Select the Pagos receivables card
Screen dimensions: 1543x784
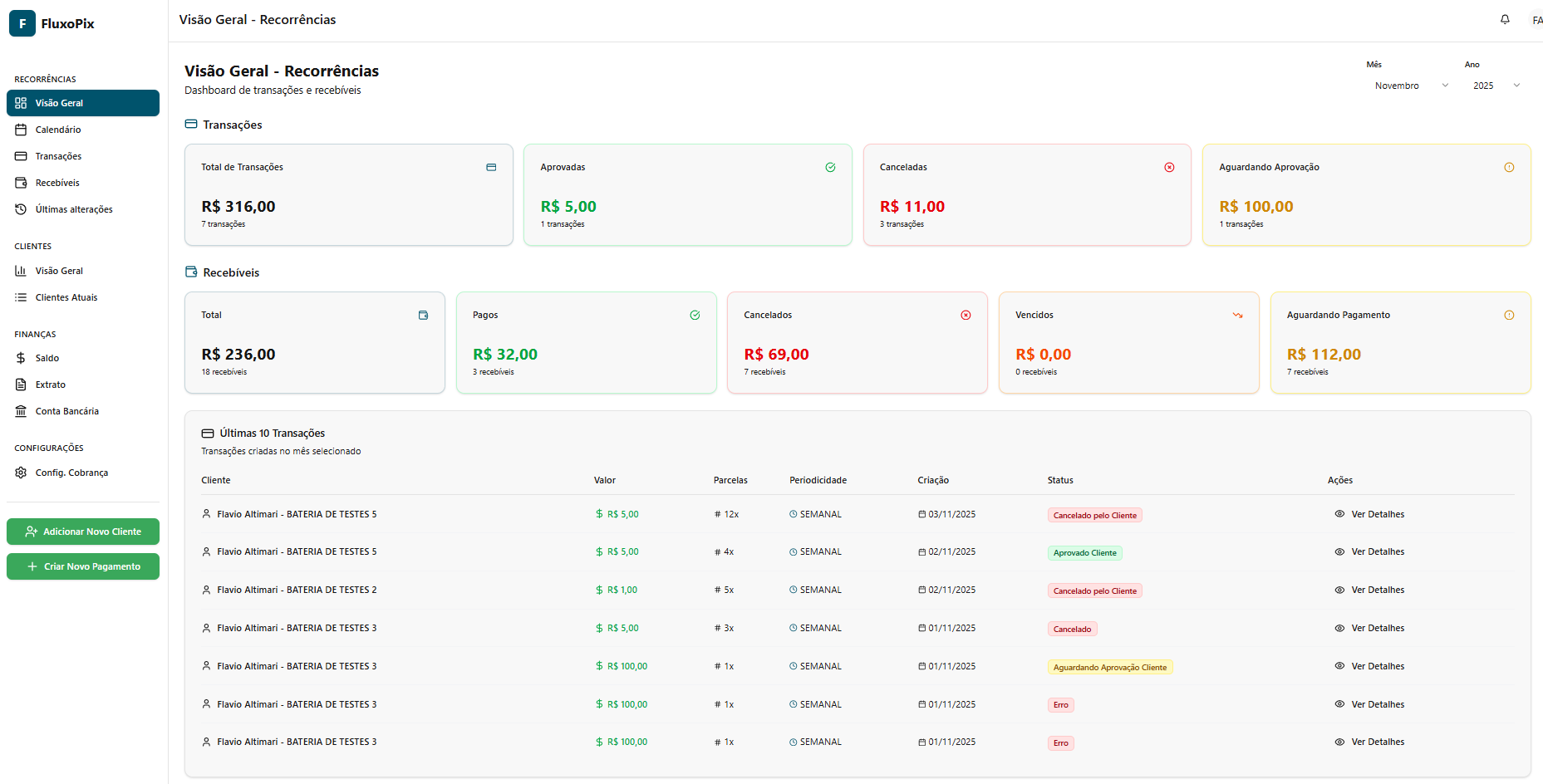click(586, 342)
